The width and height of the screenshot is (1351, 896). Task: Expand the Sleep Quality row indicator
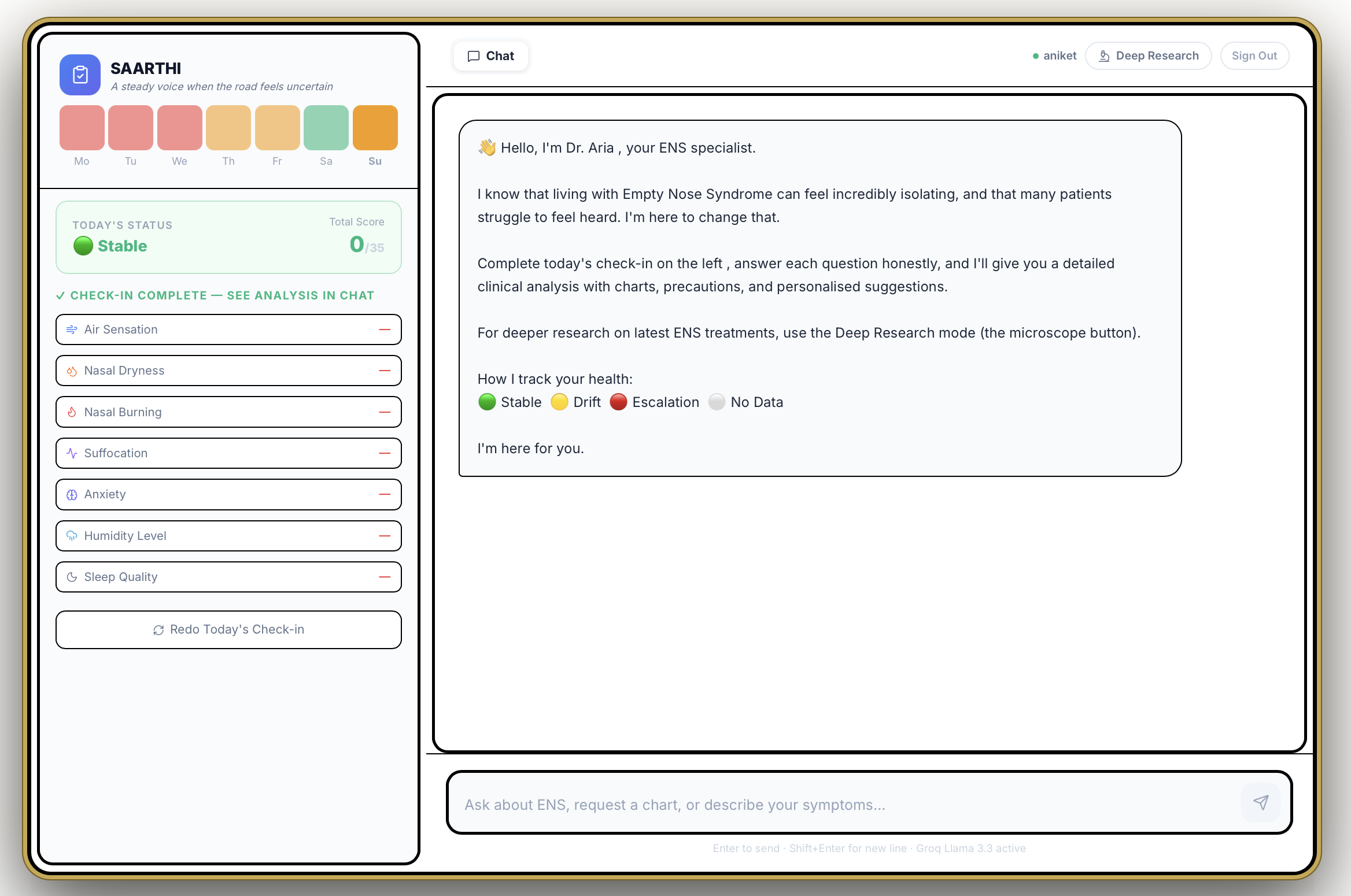(385, 577)
